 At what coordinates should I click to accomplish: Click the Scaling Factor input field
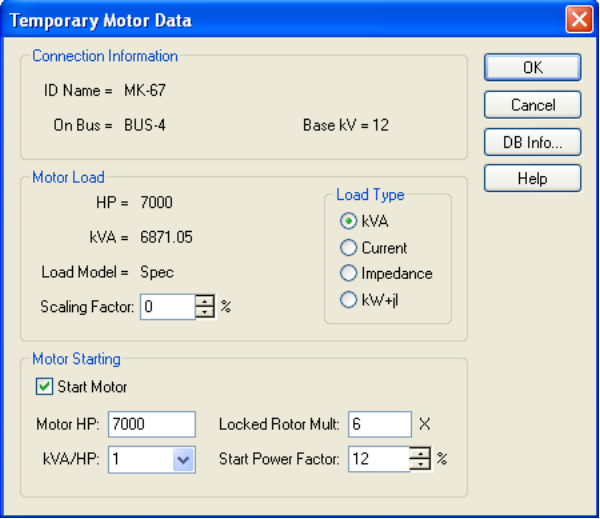(166, 306)
